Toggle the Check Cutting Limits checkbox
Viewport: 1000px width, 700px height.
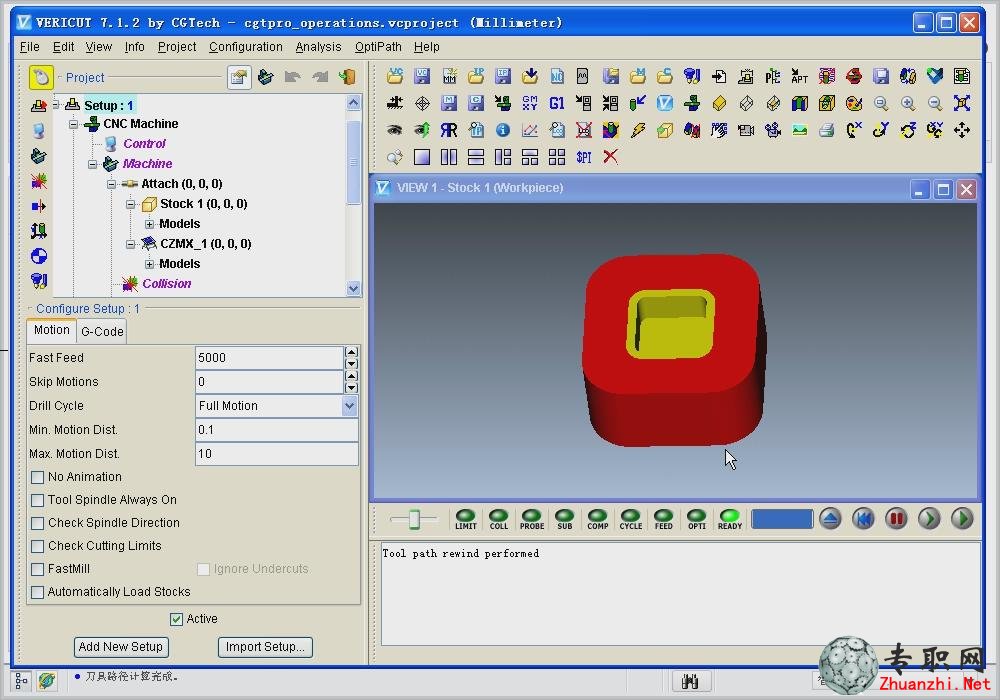point(38,546)
